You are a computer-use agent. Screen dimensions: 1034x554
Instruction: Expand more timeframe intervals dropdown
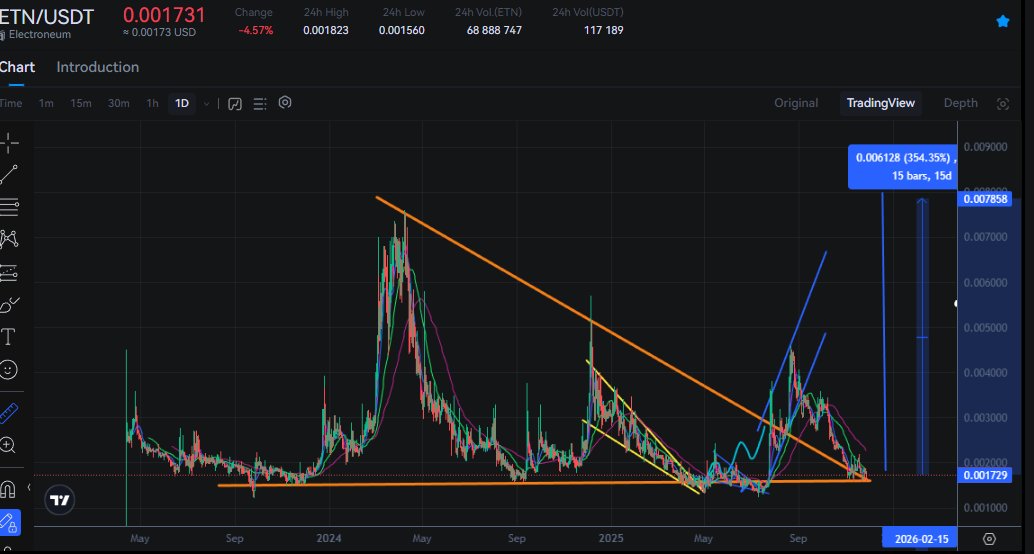click(x=206, y=104)
